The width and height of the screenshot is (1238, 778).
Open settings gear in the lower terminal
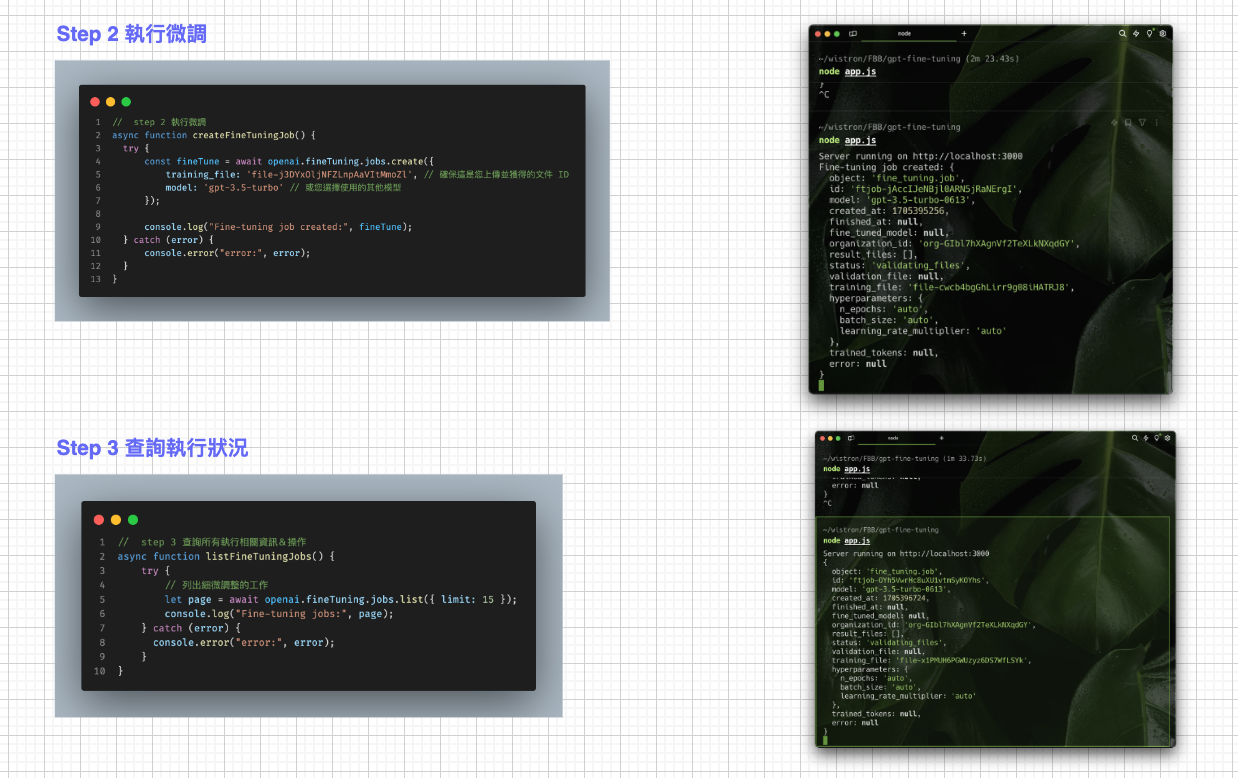1167,438
